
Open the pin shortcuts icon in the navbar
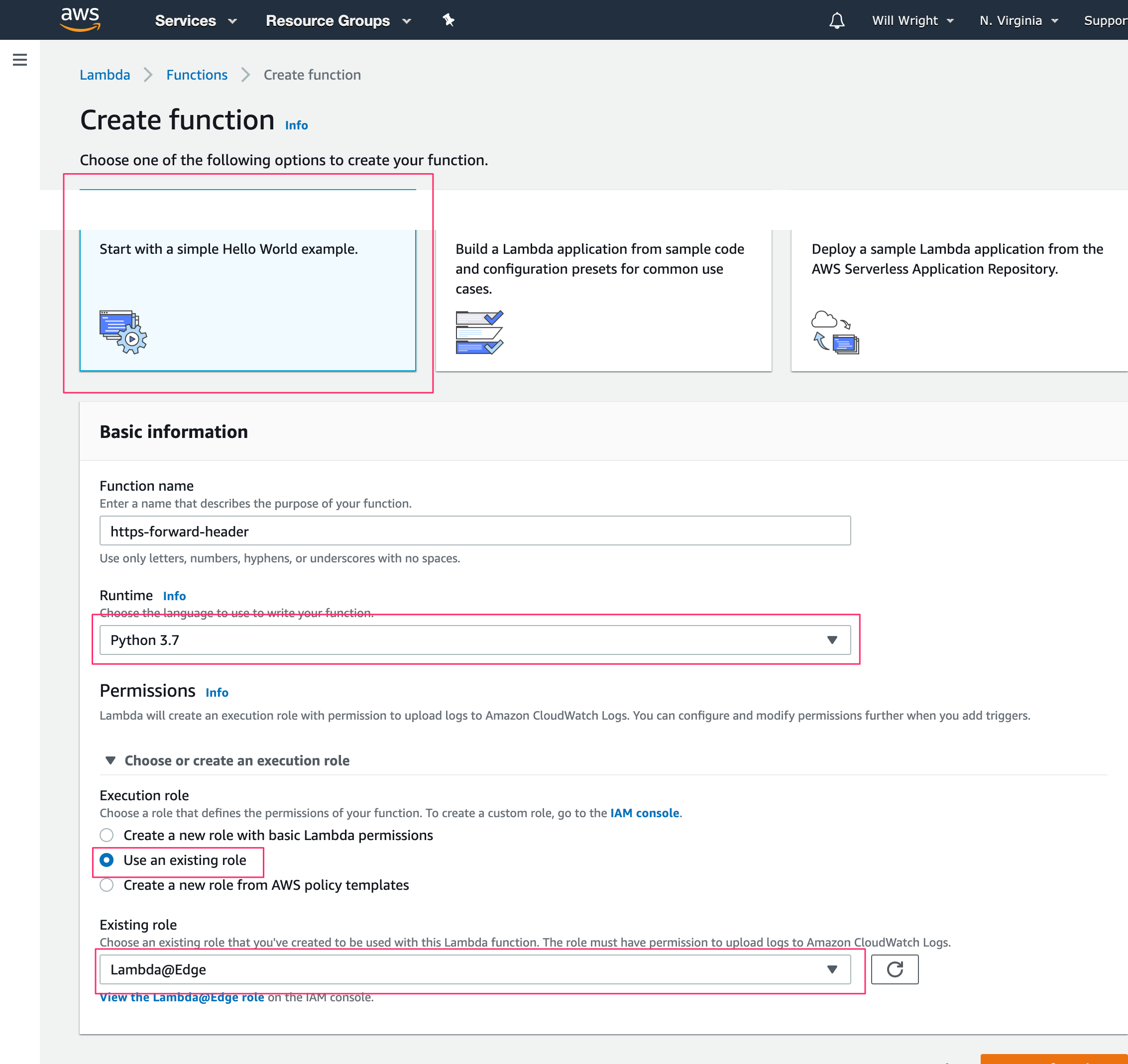(448, 20)
